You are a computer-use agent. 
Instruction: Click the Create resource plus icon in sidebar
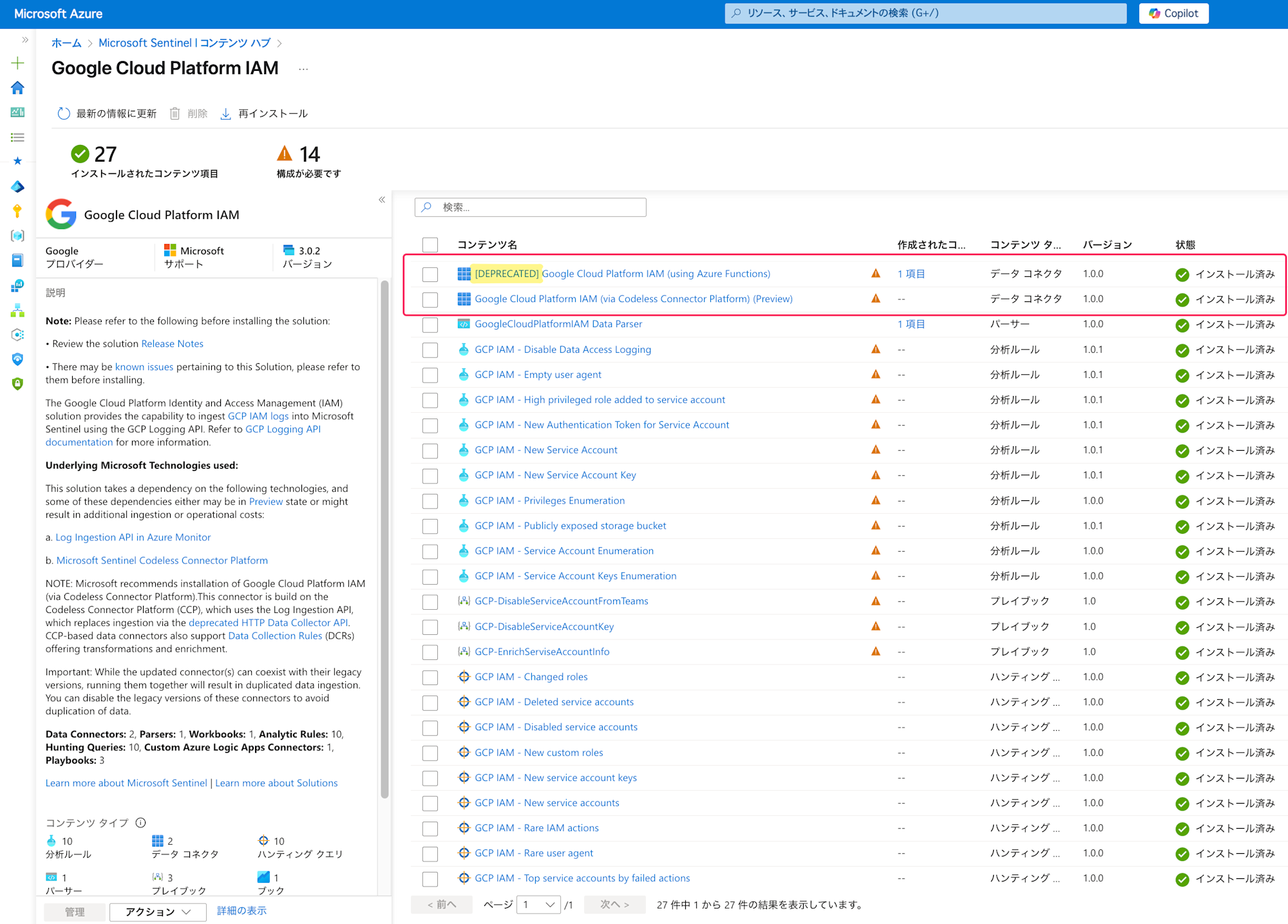17,63
